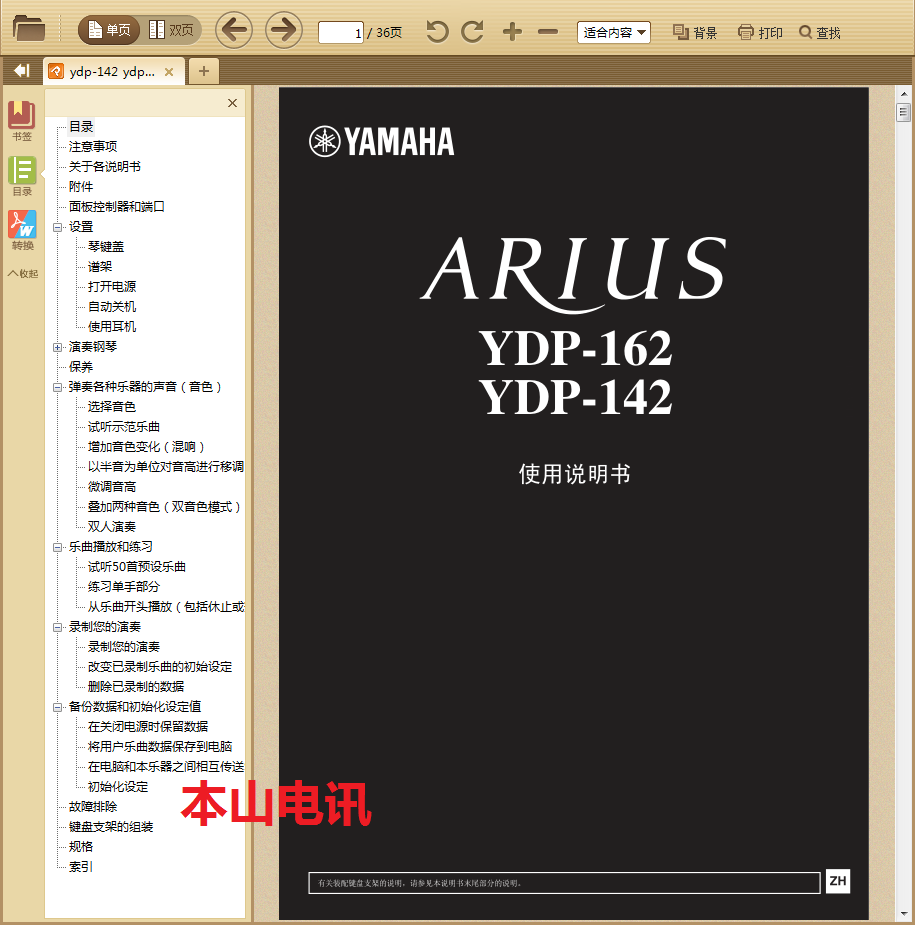Select 自动关机 in the outline
Screen dimensions: 915x925
[x=111, y=307]
